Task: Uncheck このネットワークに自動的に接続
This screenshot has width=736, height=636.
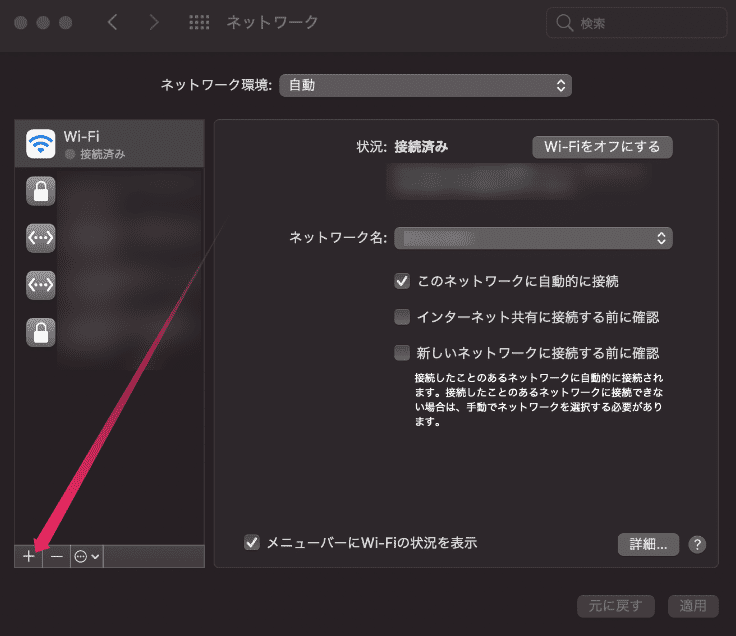Action: click(x=402, y=281)
